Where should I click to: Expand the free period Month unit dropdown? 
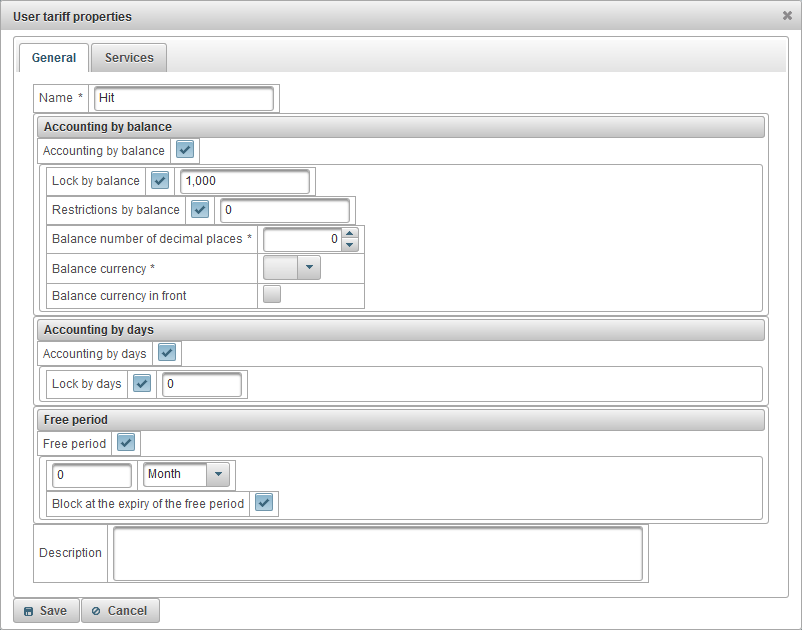(x=218, y=474)
